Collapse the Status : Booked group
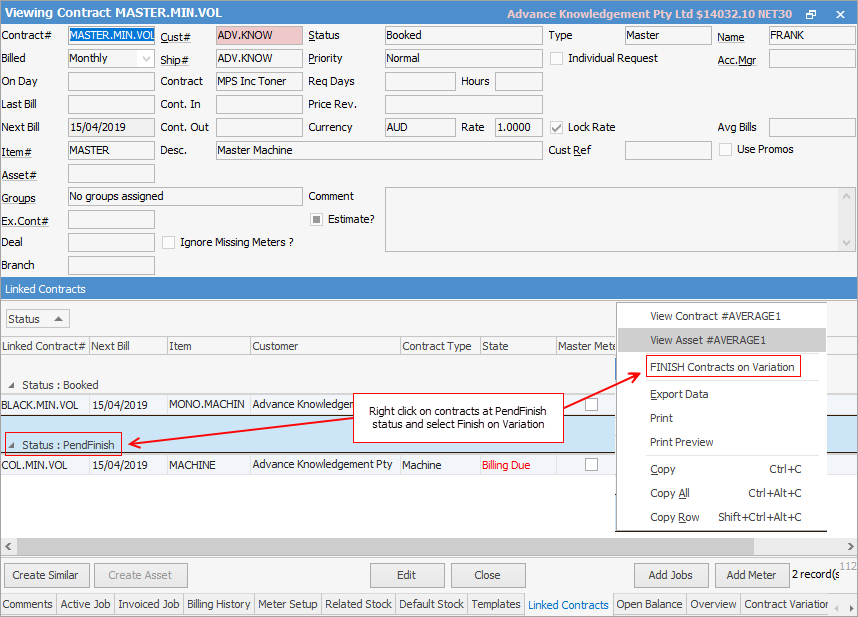858x617 pixels. click(11, 385)
